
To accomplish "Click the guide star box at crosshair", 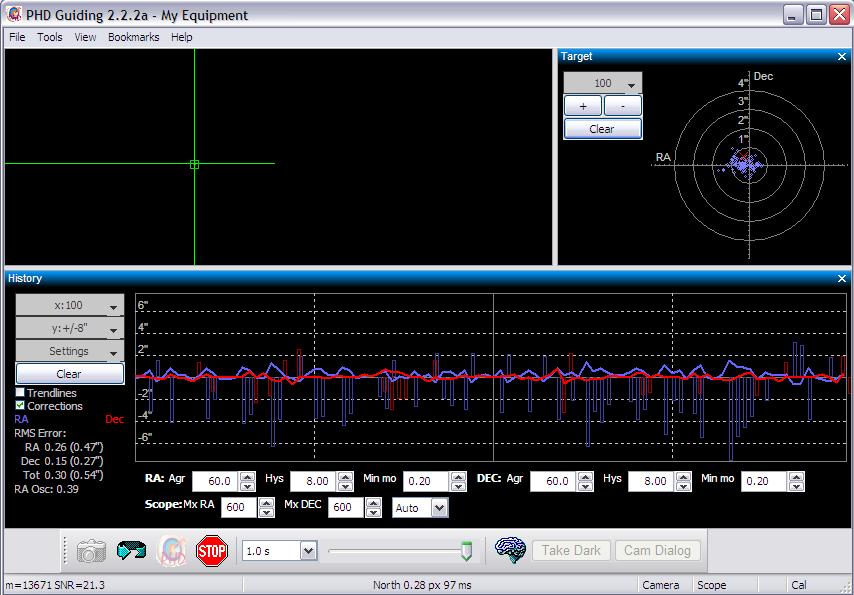I will 194,164.
